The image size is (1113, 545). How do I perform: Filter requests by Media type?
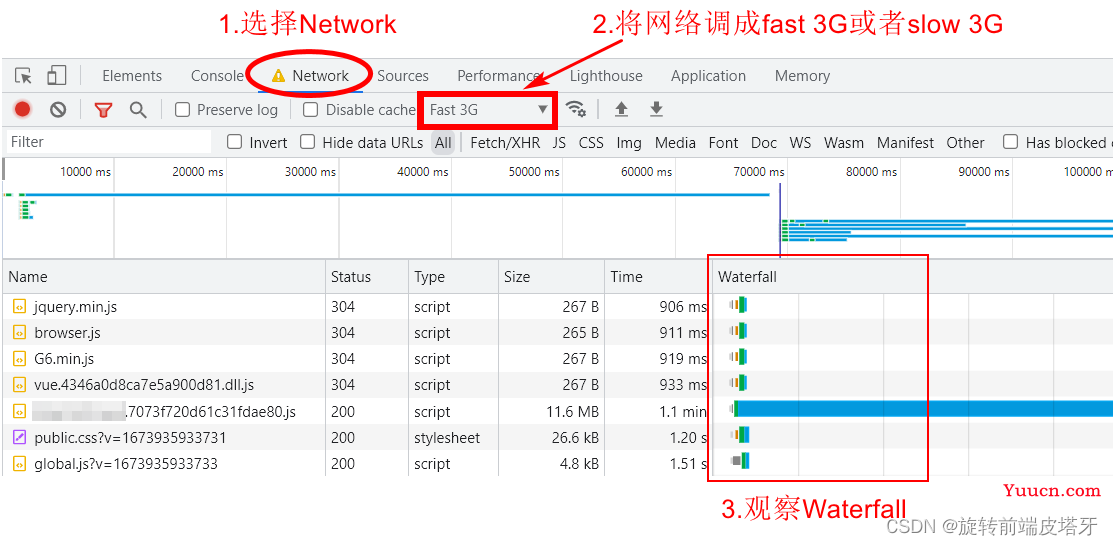coord(675,143)
